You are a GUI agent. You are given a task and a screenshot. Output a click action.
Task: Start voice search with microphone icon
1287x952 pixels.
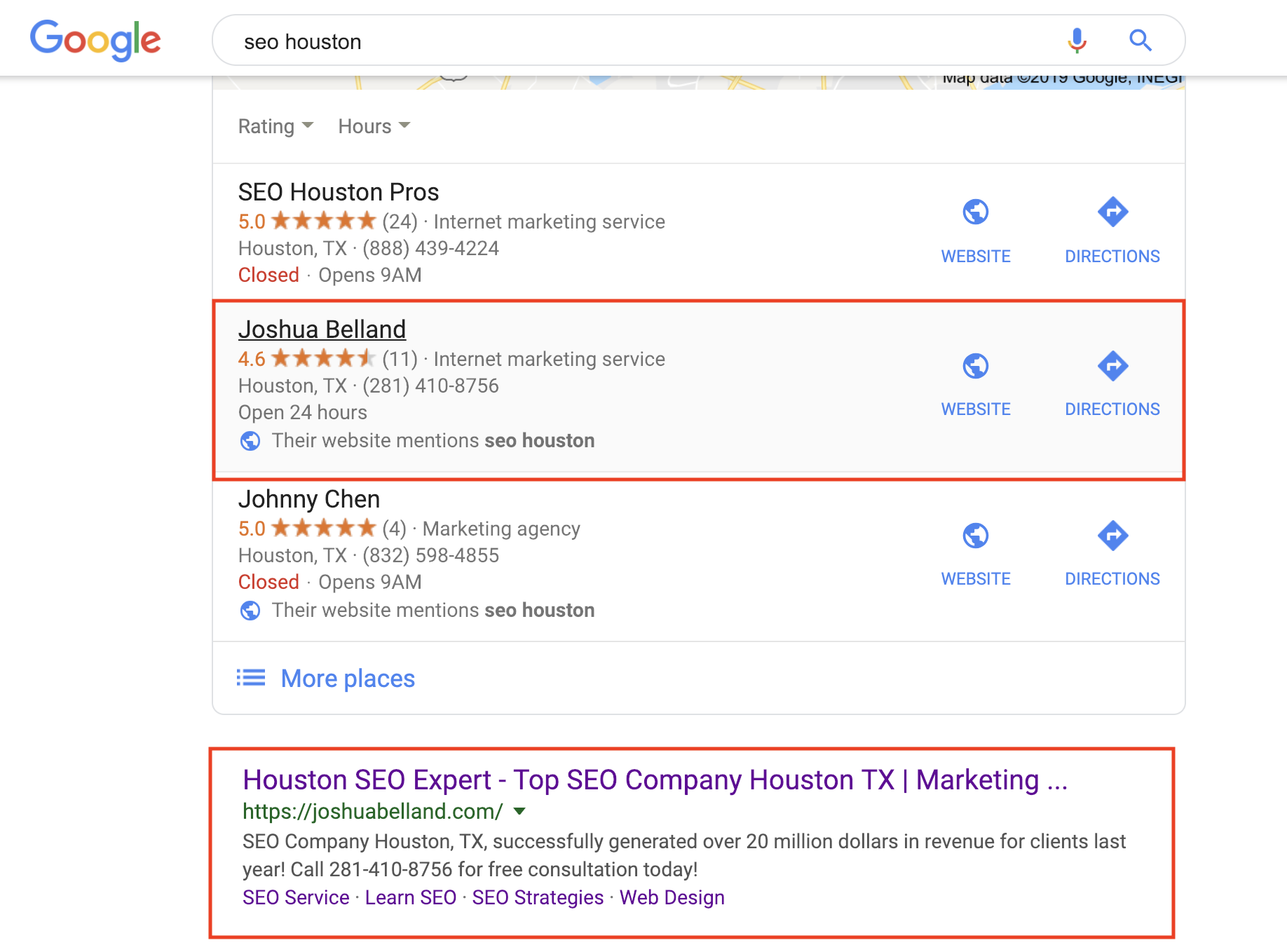point(1077,41)
